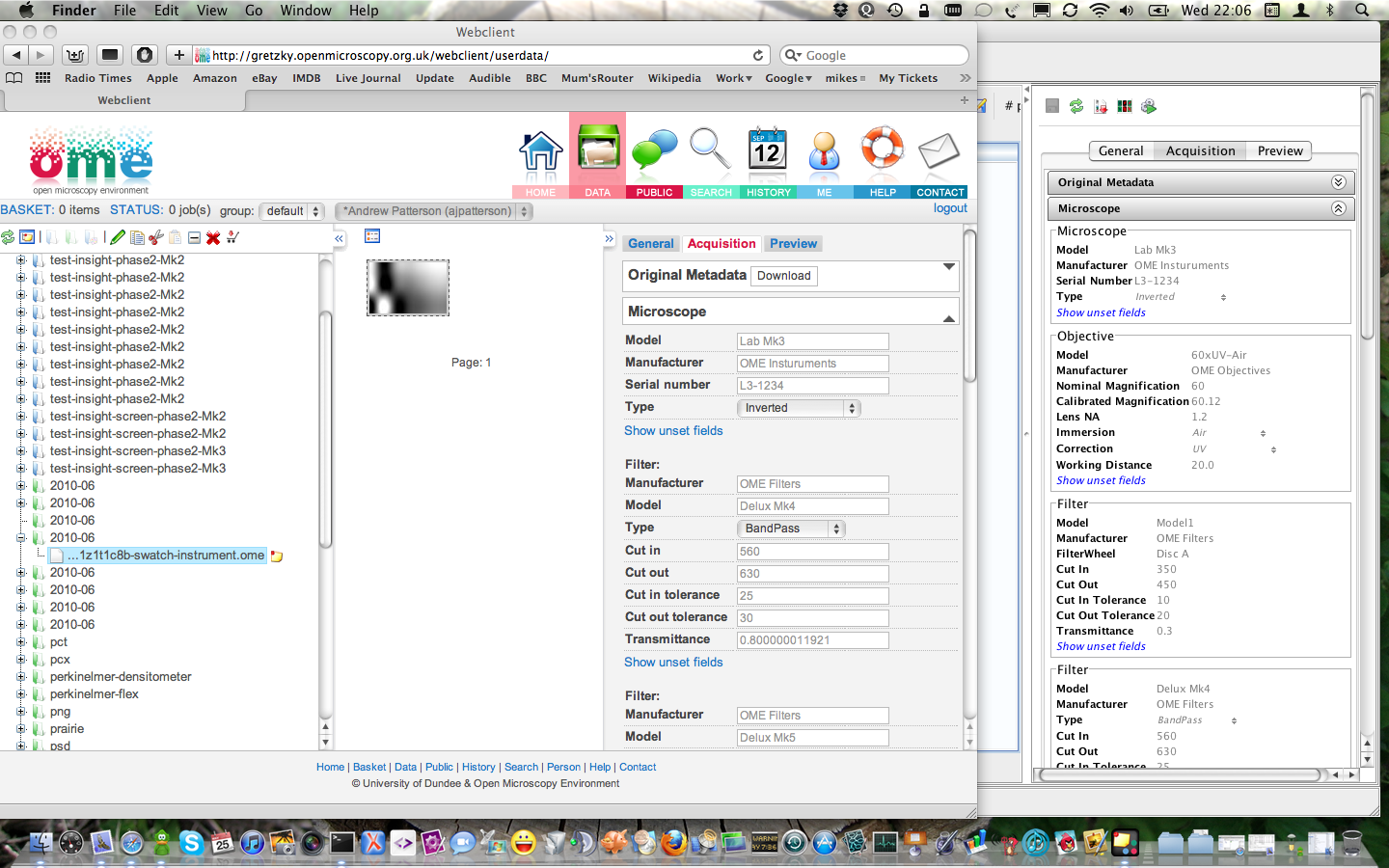This screenshot has height=868, width=1389.
Task: Click the green pencil edit icon
Action: pyautogui.click(x=118, y=237)
